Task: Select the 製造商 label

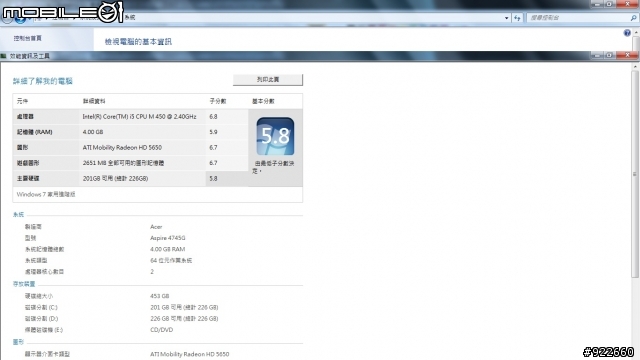Action: point(33,227)
